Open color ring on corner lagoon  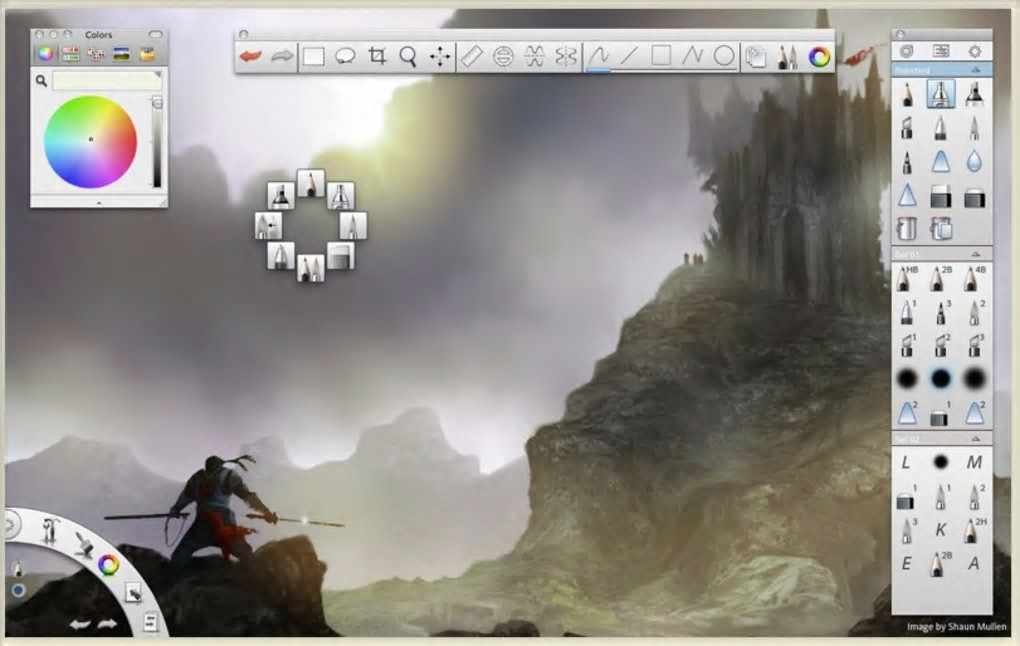click(x=109, y=565)
